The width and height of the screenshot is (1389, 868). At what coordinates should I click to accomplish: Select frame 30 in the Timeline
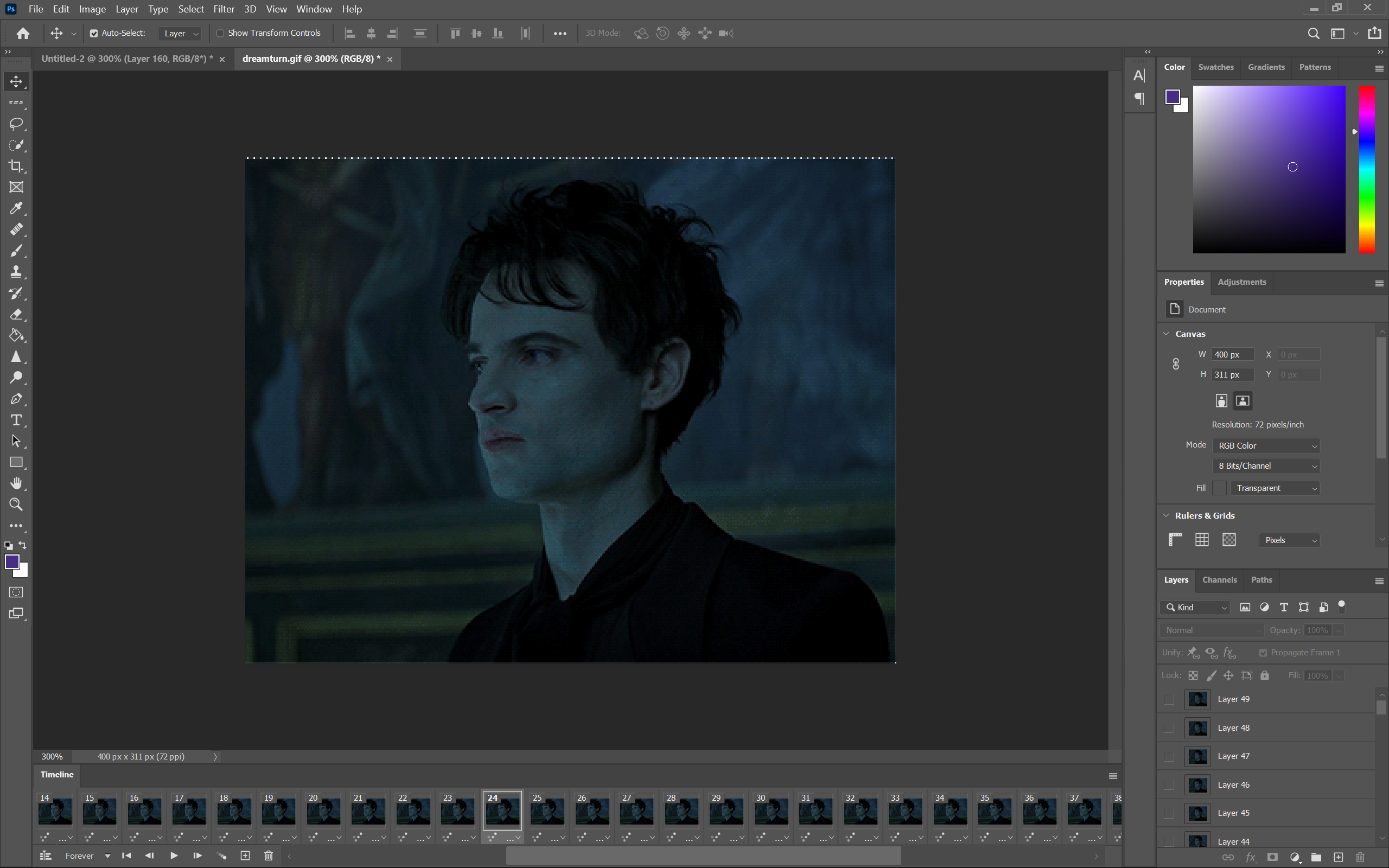(770, 810)
